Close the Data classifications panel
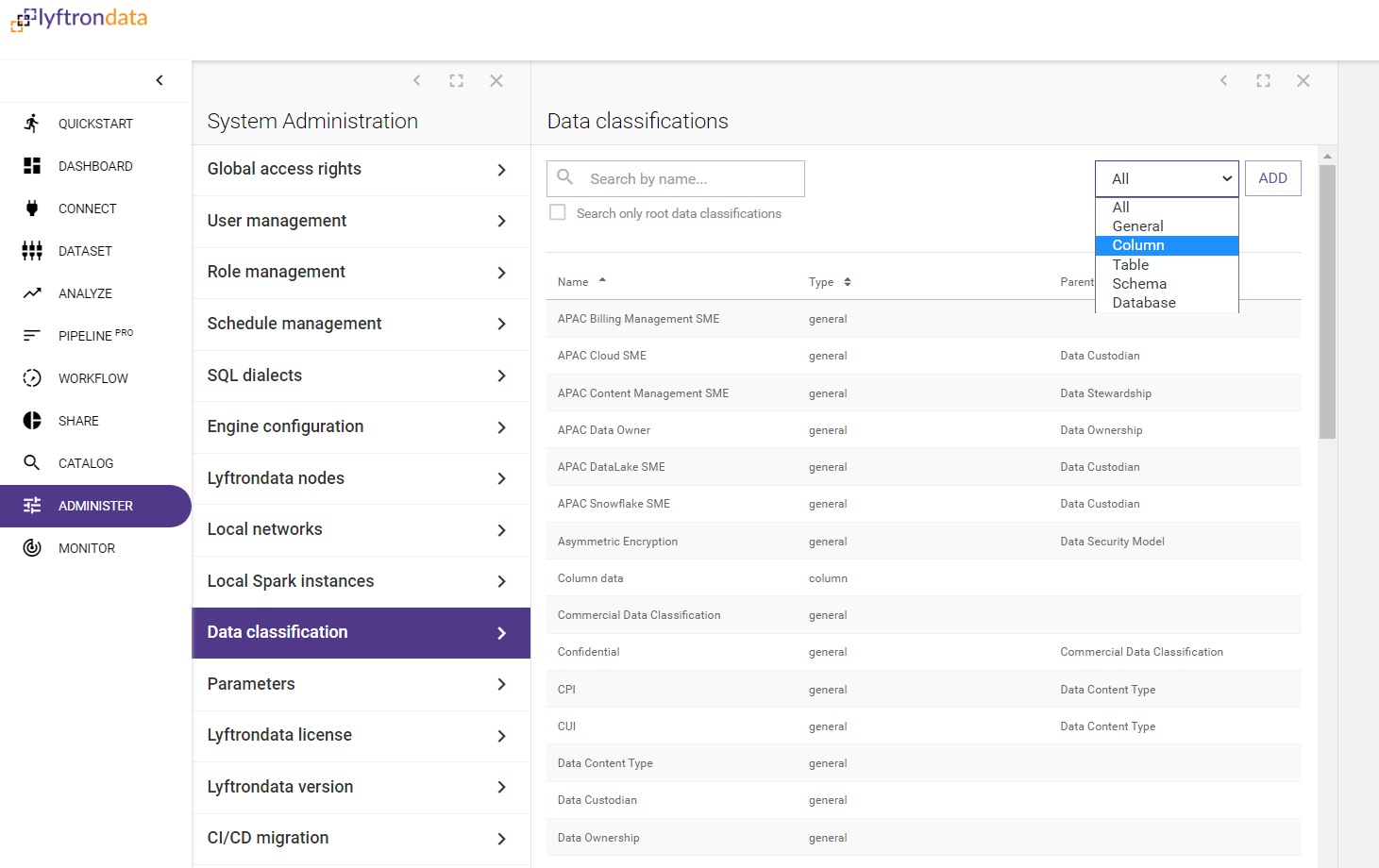 [x=1303, y=81]
